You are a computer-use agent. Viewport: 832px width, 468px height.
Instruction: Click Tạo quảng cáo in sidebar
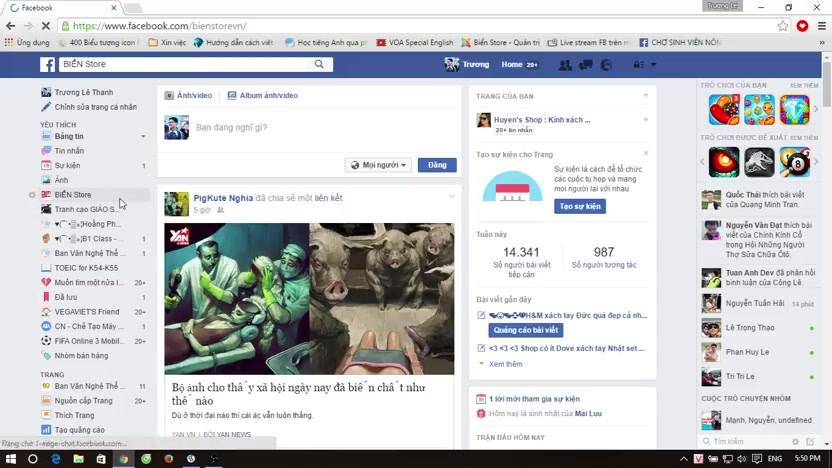[79, 430]
